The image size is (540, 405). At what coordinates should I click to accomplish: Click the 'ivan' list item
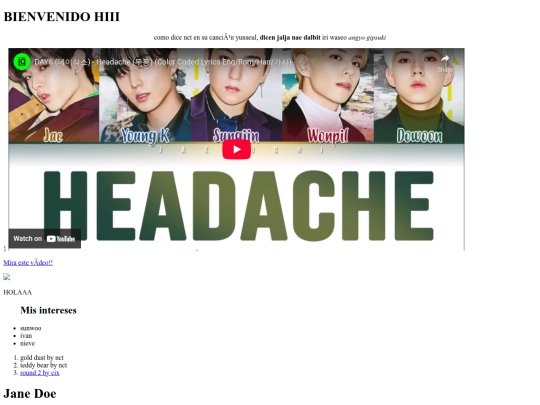[x=26, y=336]
